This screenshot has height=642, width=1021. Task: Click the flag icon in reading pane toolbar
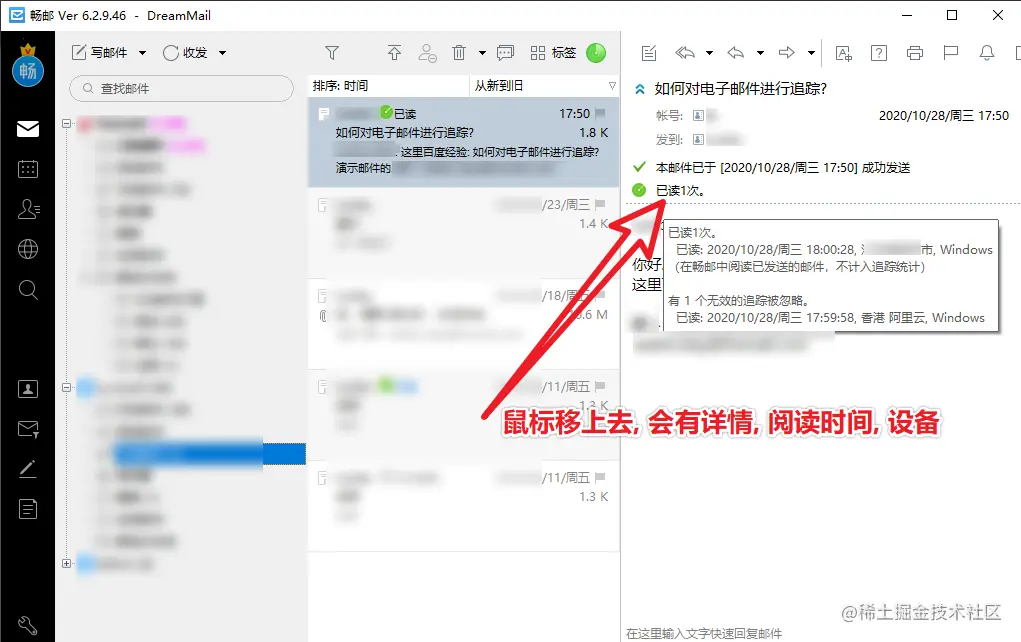(x=951, y=53)
